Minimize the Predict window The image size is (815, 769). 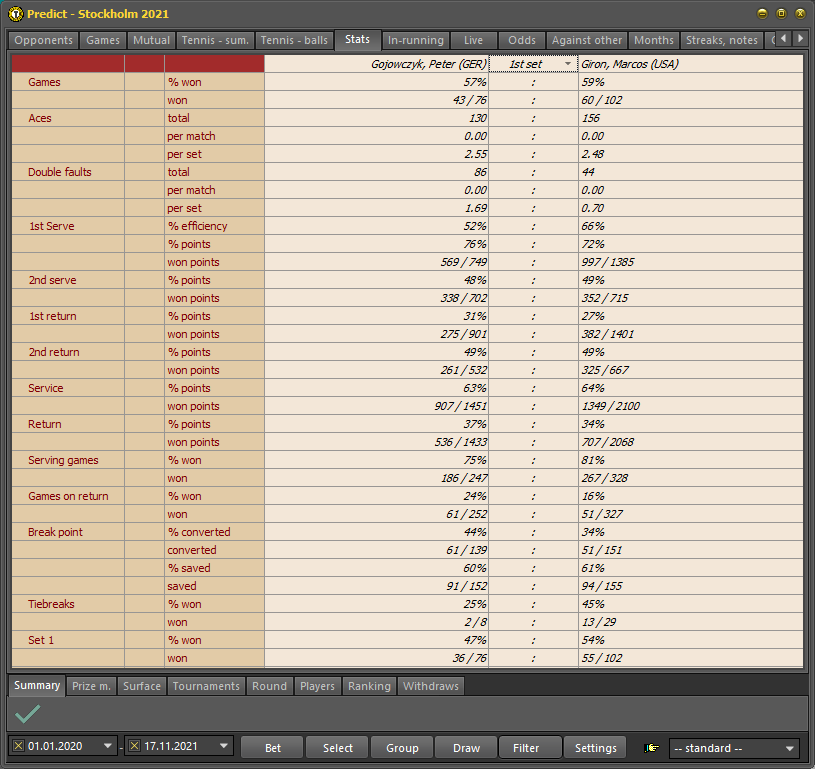(x=763, y=14)
